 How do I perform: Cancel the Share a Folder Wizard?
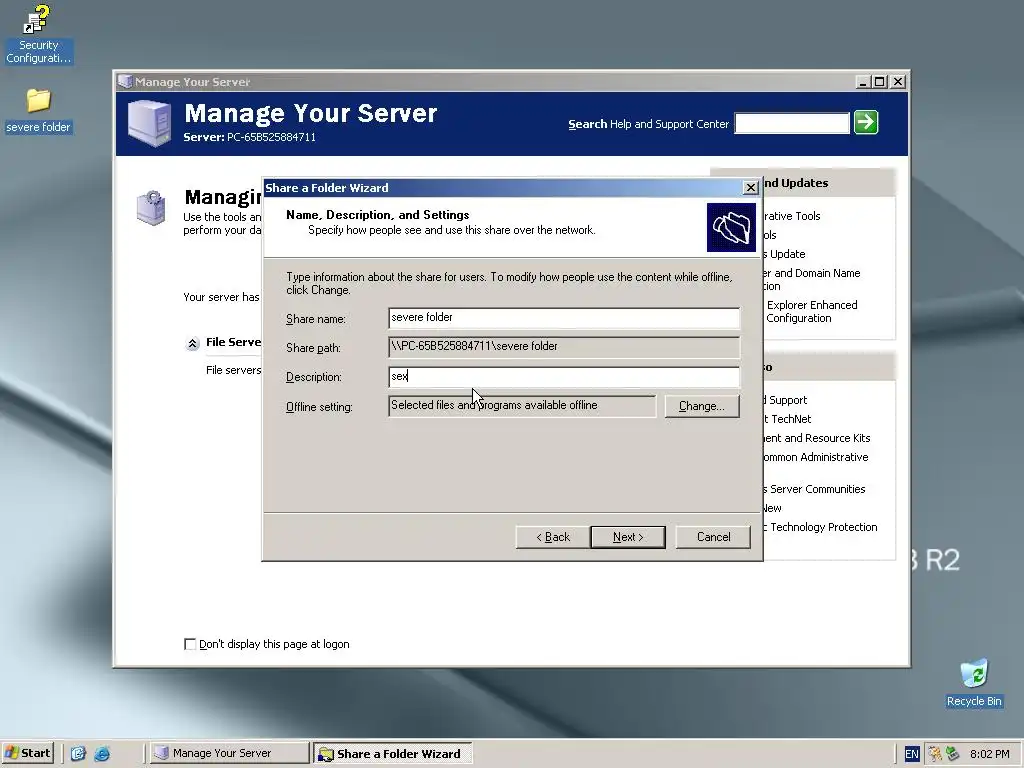pos(713,537)
